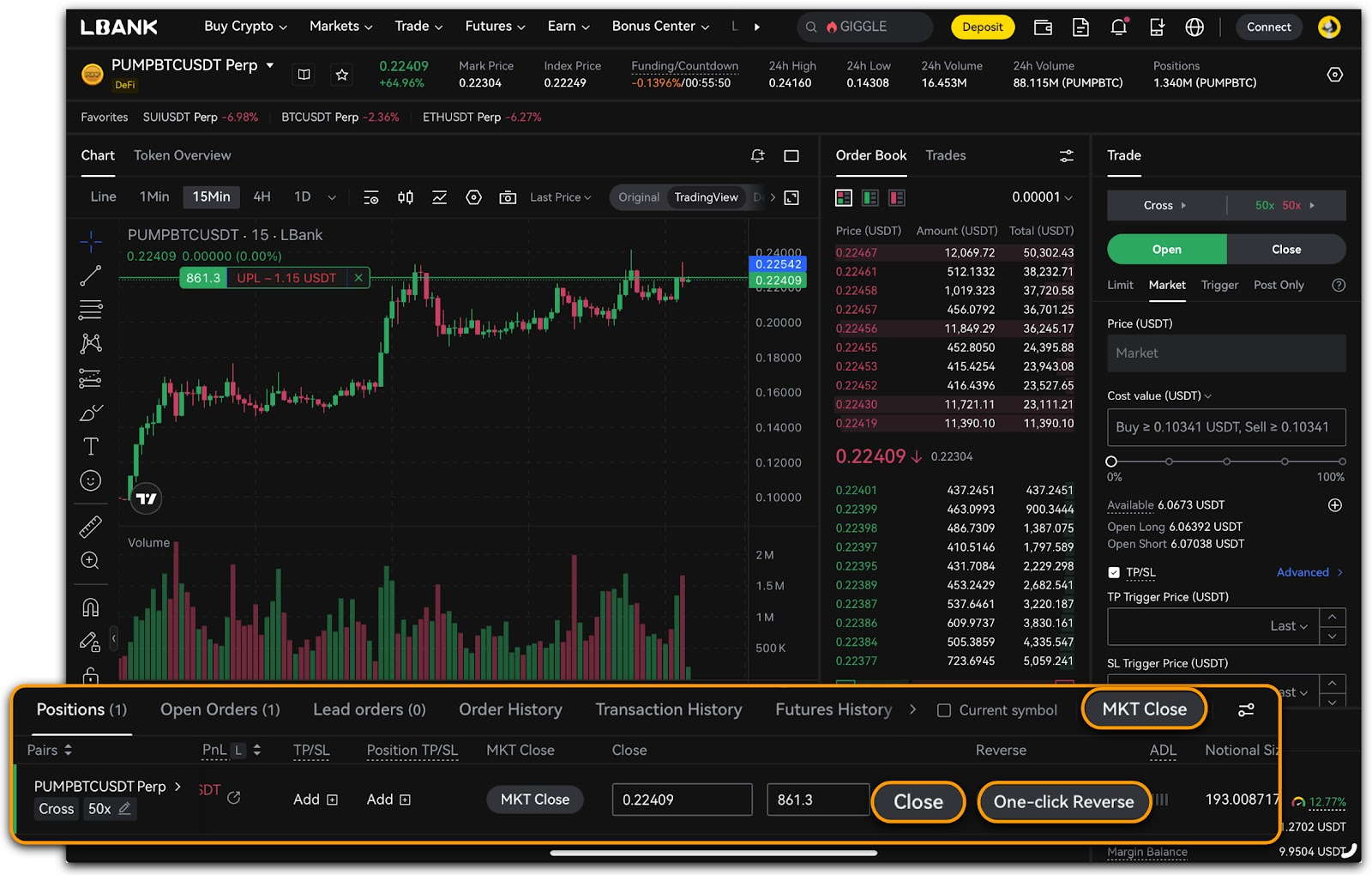Screen dimensions: 1372x875
Task: Select the ruler measure tool
Action: (x=90, y=526)
